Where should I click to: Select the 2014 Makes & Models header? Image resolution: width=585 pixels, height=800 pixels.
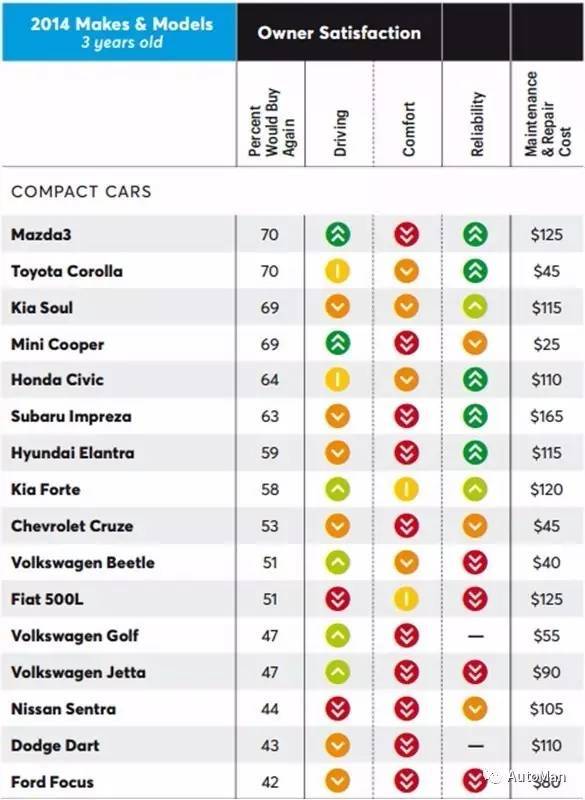pyautogui.click(x=120, y=32)
